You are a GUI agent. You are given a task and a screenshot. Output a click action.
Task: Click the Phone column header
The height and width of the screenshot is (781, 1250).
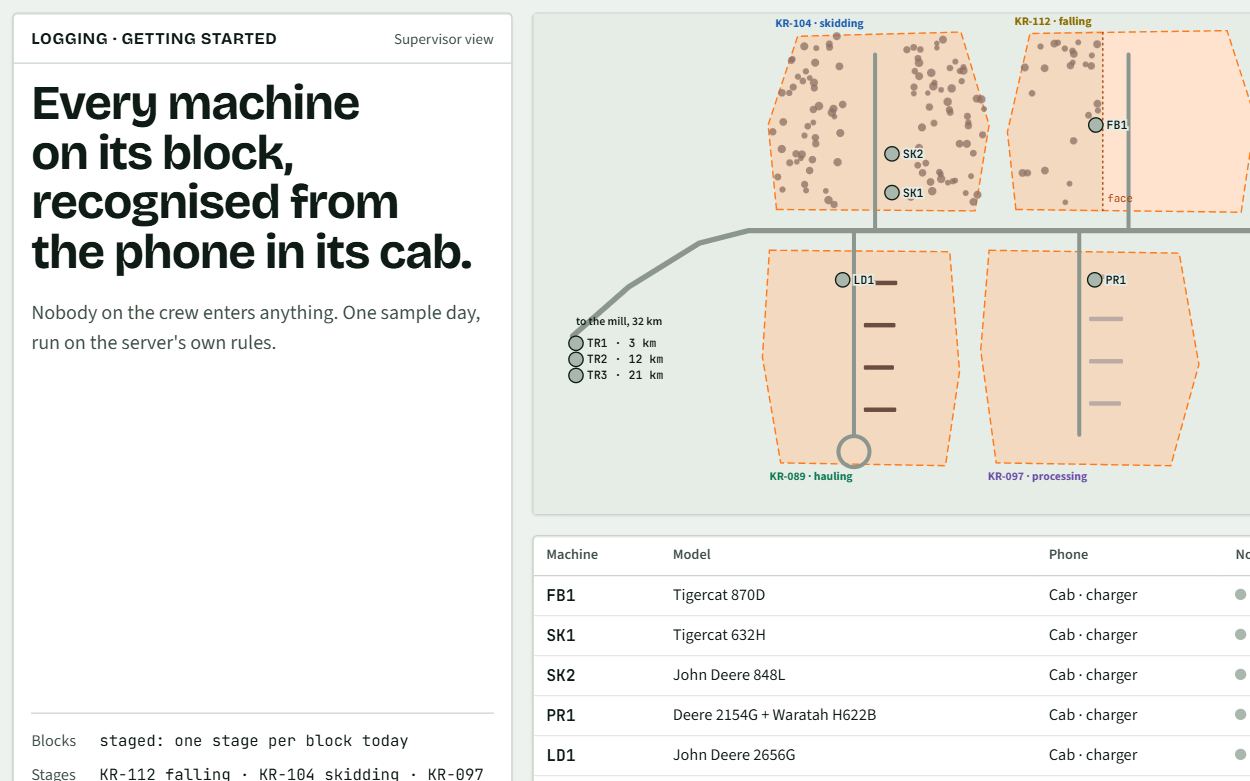[1068, 554]
